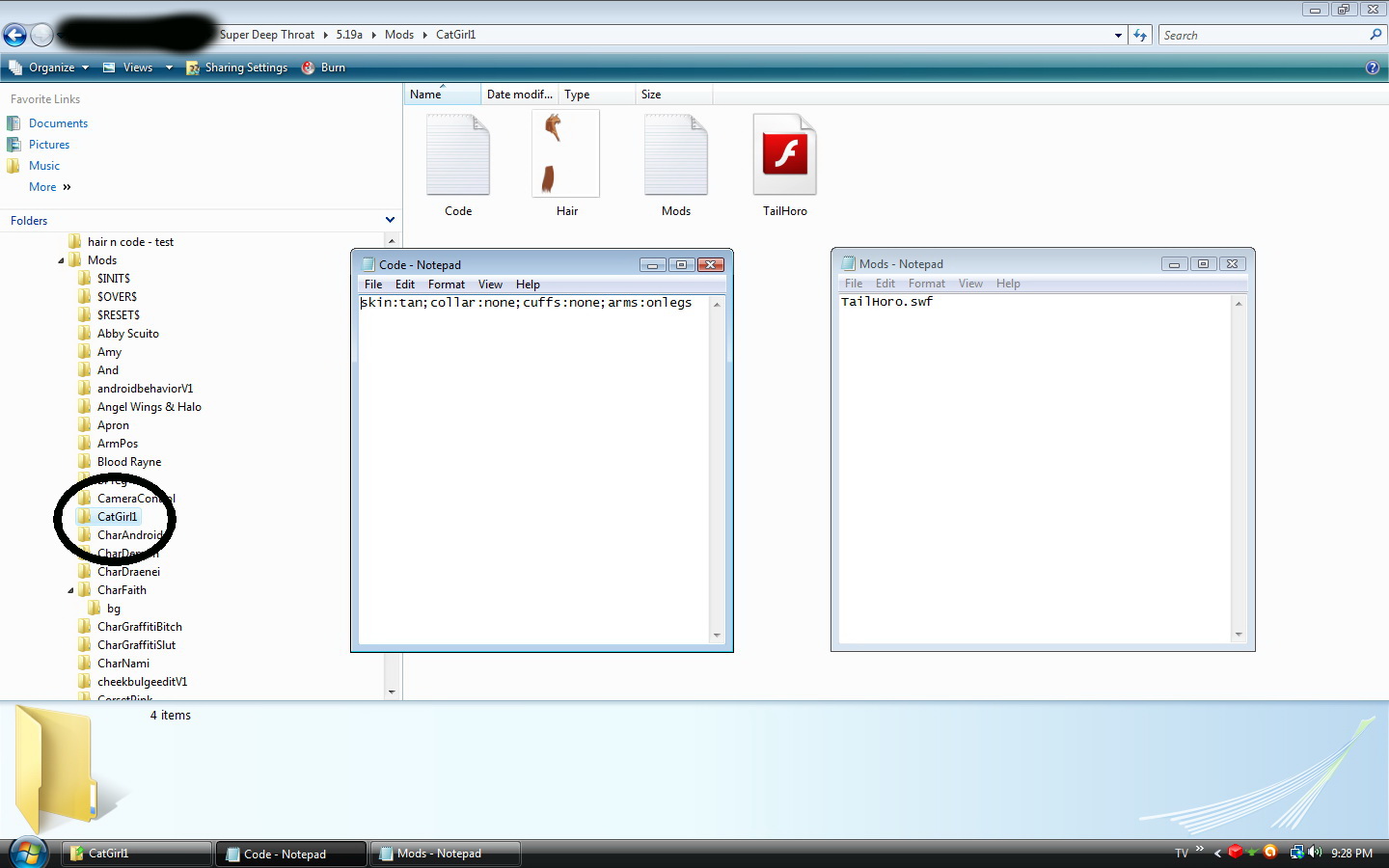Open Edit menu in Code Notepad

tap(405, 285)
